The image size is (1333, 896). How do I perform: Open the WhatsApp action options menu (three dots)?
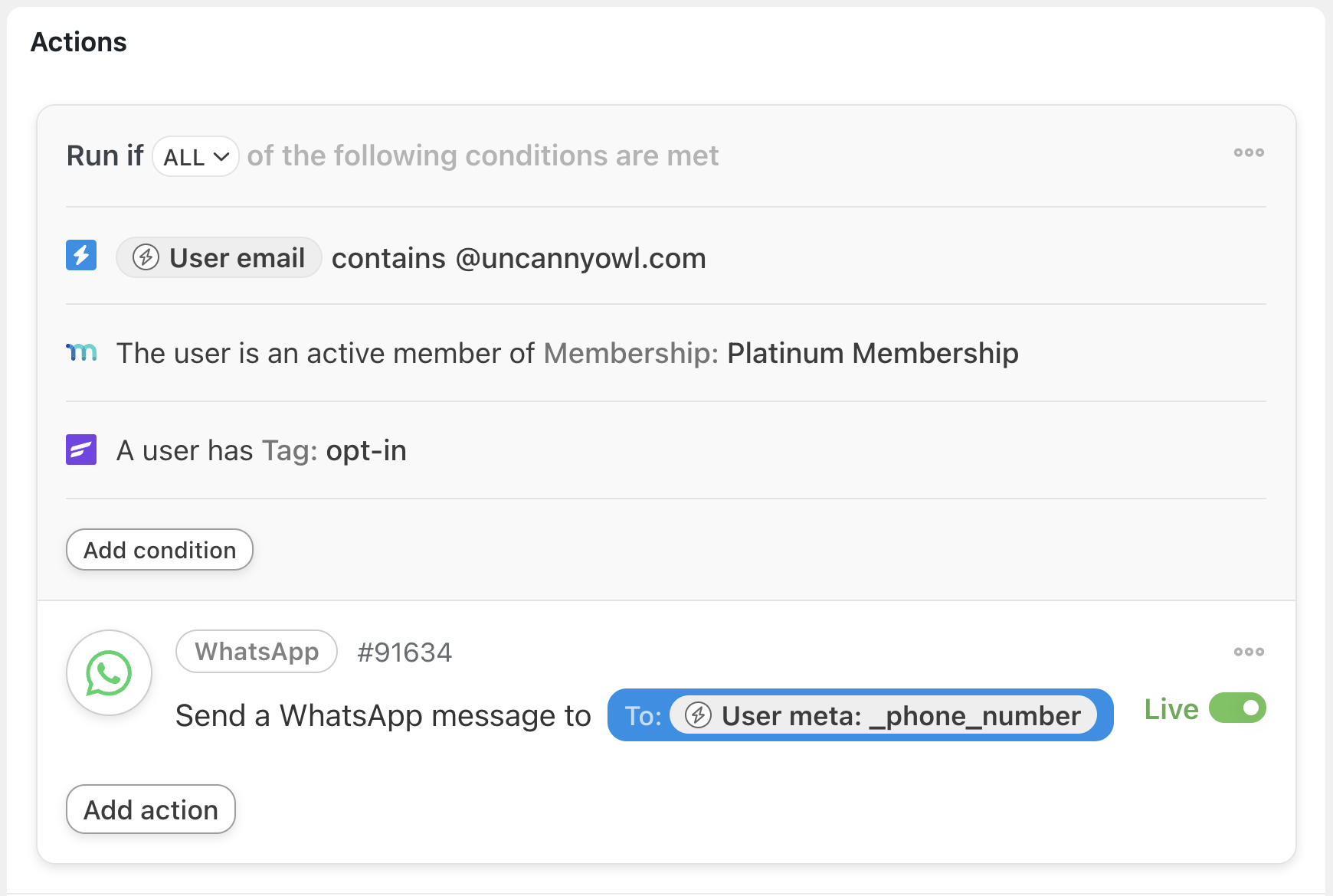1249,652
